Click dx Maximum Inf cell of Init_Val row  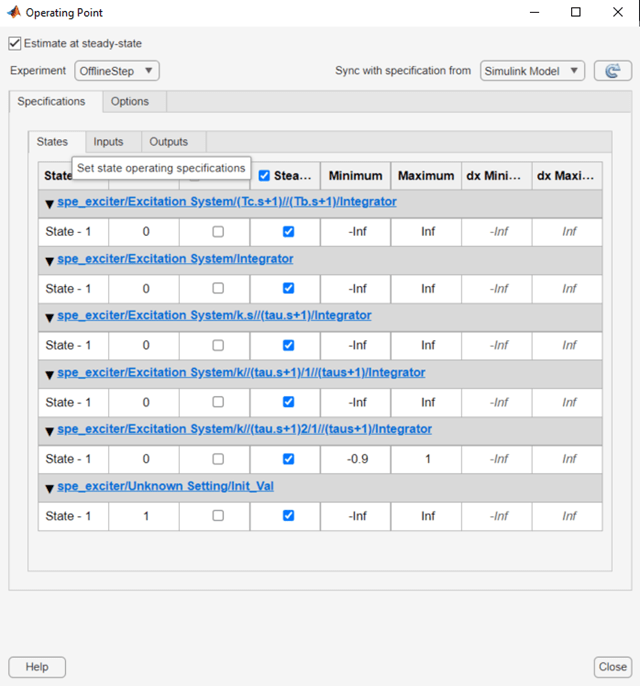tap(567, 516)
